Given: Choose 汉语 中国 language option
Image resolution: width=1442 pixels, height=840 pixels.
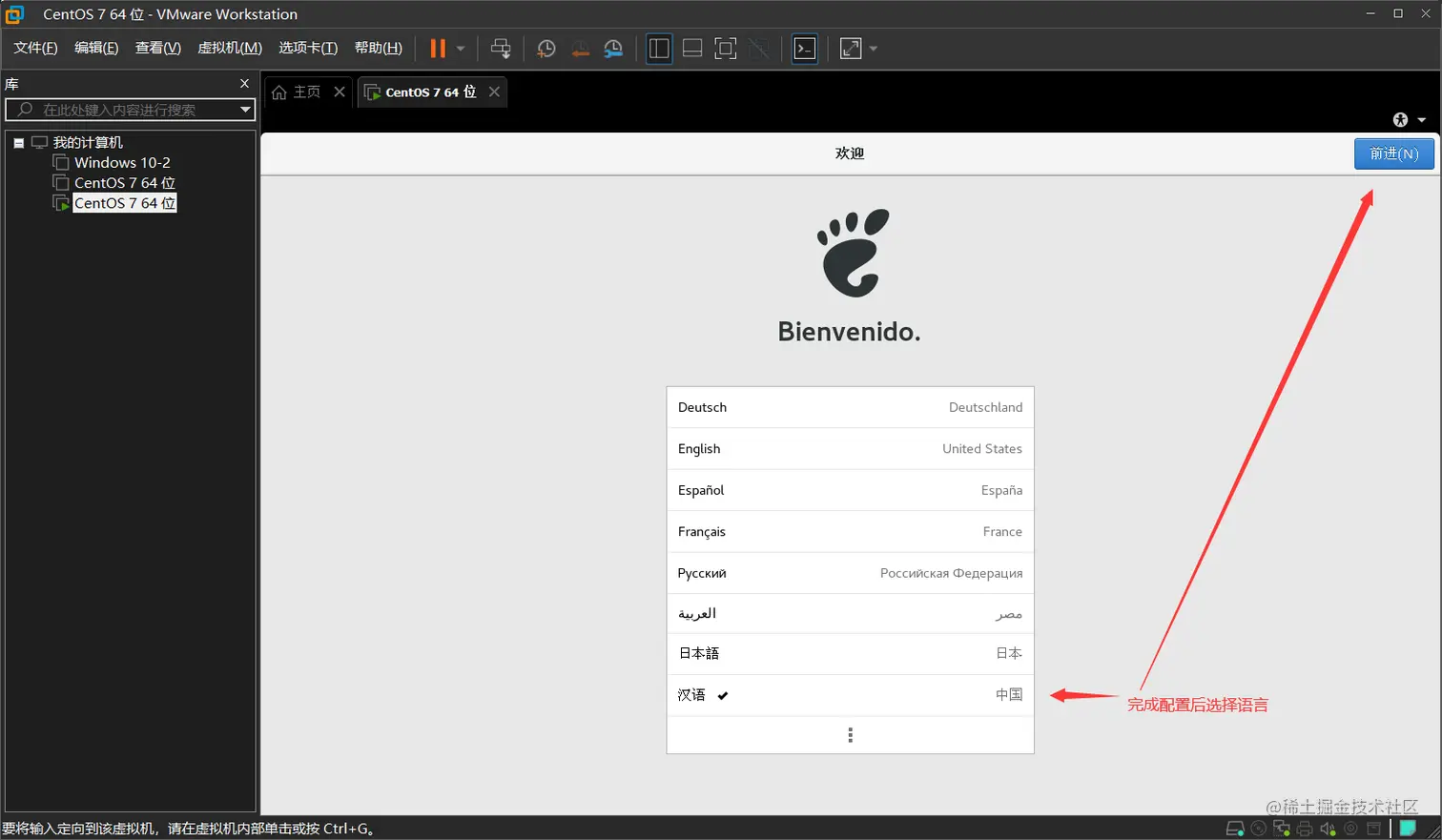Looking at the screenshot, I should [x=850, y=695].
